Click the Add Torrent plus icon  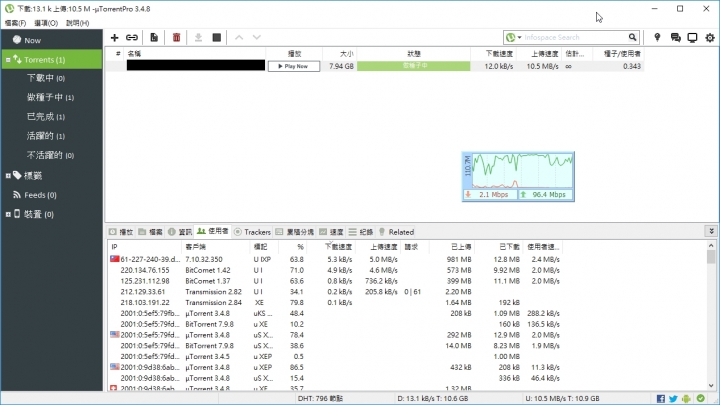point(114,37)
